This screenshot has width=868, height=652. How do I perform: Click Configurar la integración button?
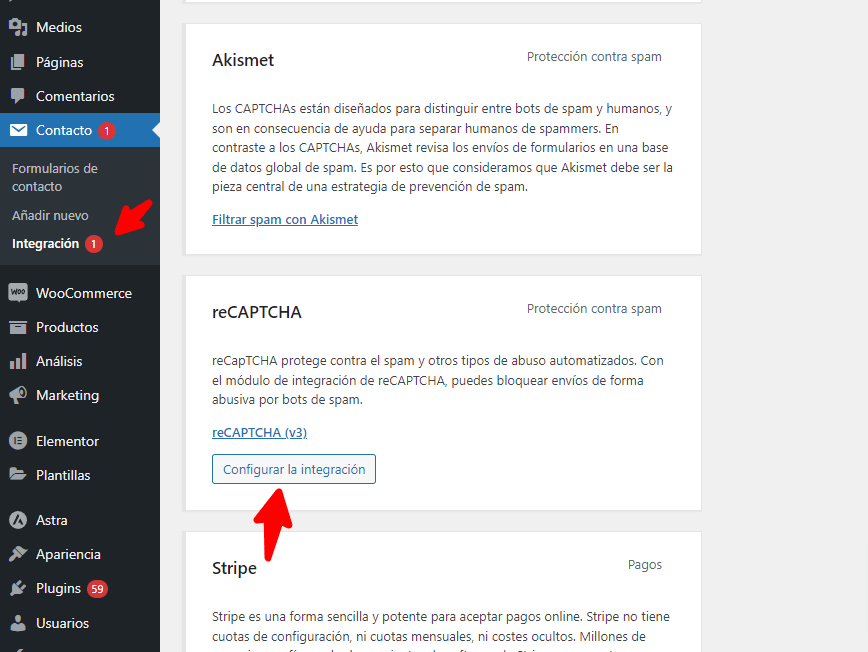[x=294, y=469]
